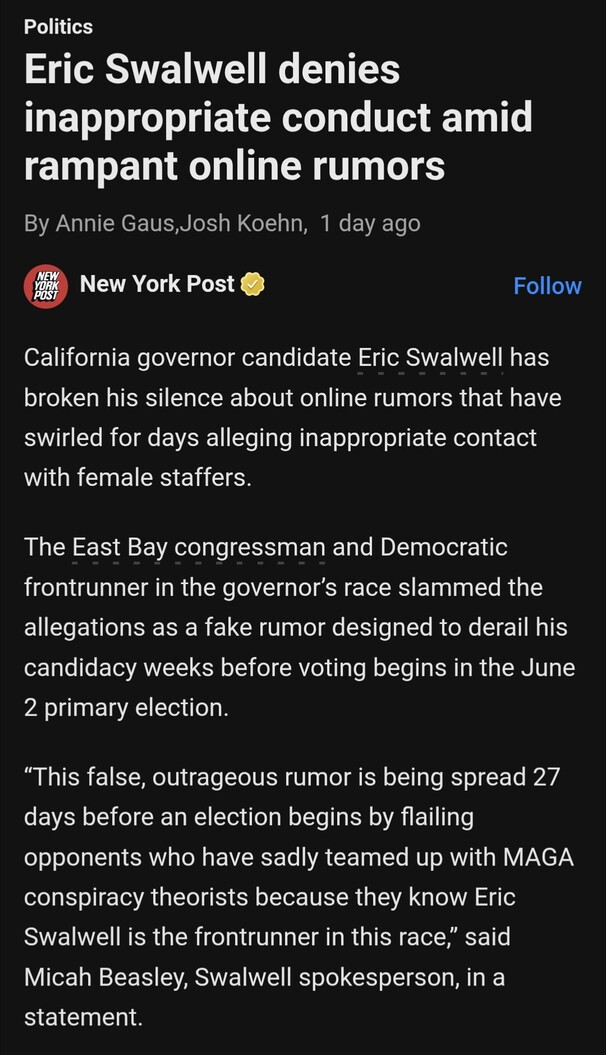
Task: Click the word "Democratic" in second paragraph
Action: click(x=444, y=547)
